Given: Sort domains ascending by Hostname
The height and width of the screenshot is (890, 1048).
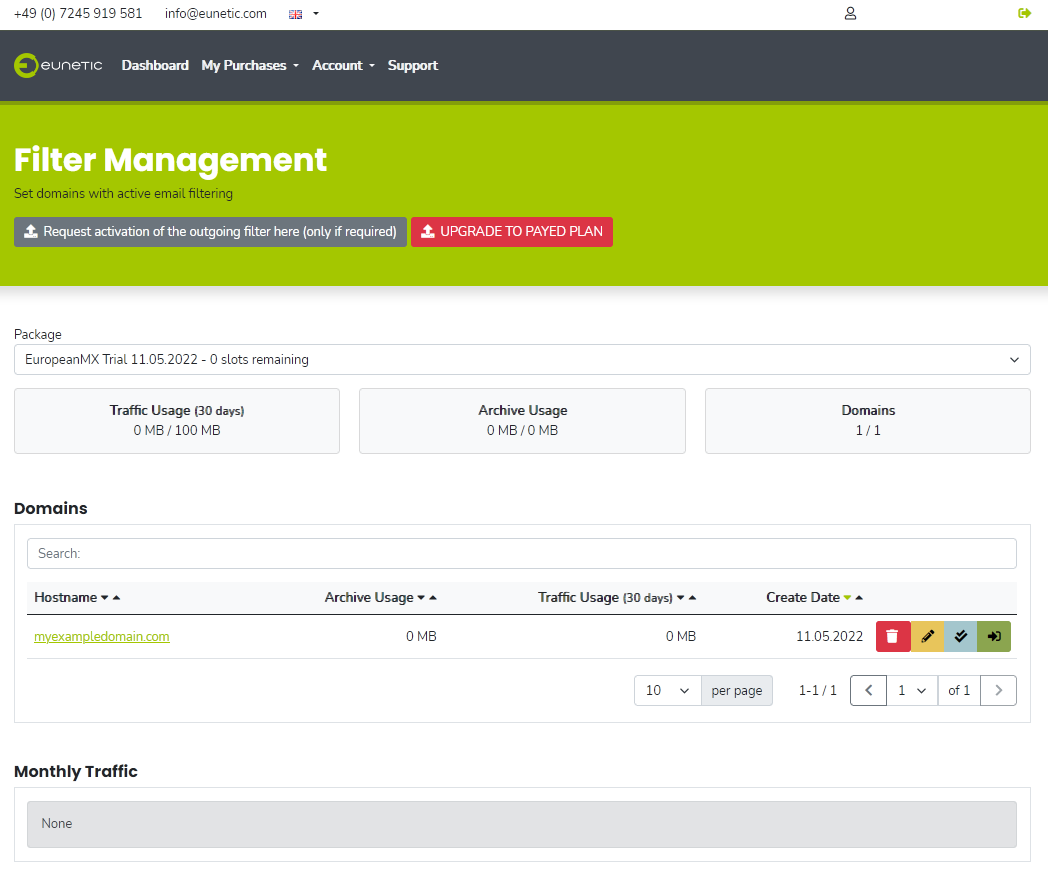Looking at the screenshot, I should [114, 597].
